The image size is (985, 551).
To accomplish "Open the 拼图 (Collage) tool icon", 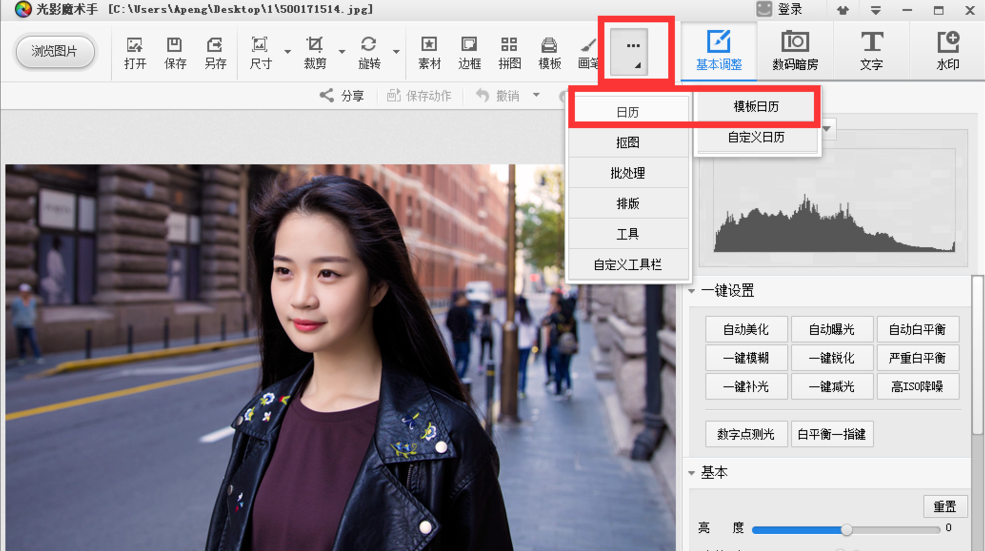I will coord(509,46).
